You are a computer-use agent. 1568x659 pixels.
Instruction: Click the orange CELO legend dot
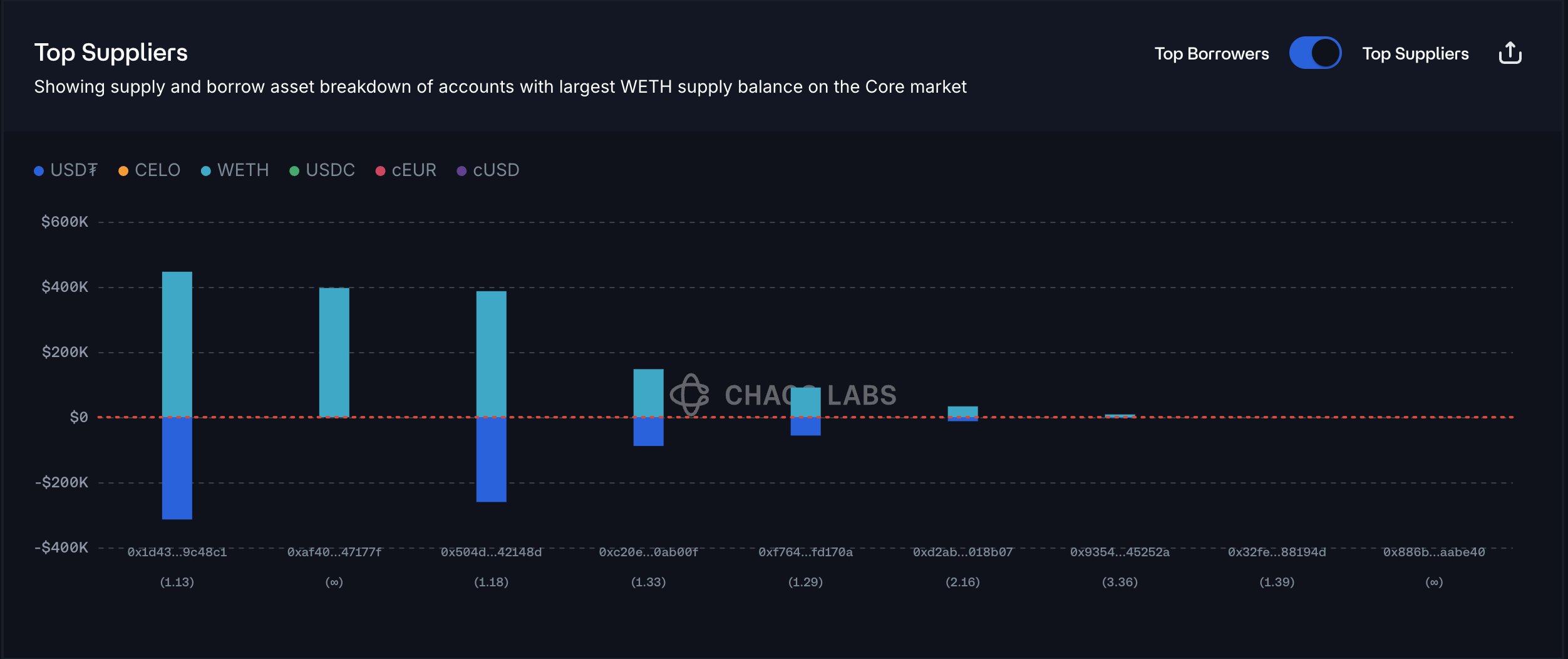pos(123,171)
